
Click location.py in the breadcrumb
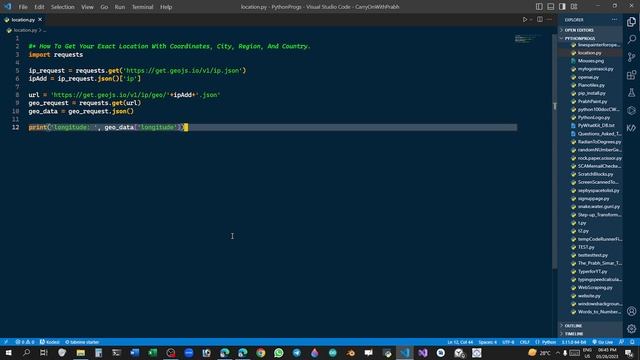pyautogui.click(x=25, y=30)
